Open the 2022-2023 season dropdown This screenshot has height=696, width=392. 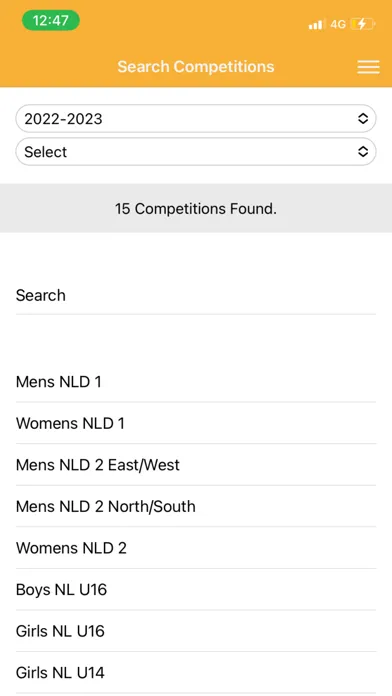[x=196, y=119]
